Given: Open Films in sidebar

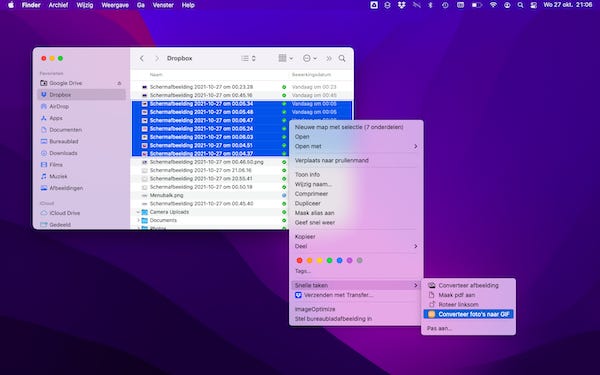Looking at the screenshot, I should pos(56,165).
